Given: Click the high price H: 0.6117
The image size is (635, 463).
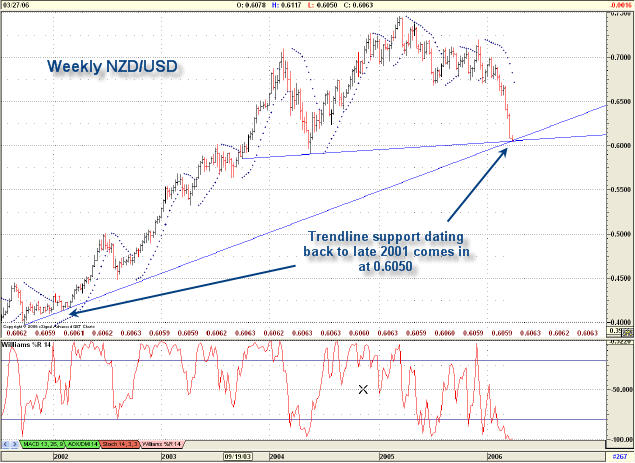Looking at the screenshot, I should click(x=286, y=5).
